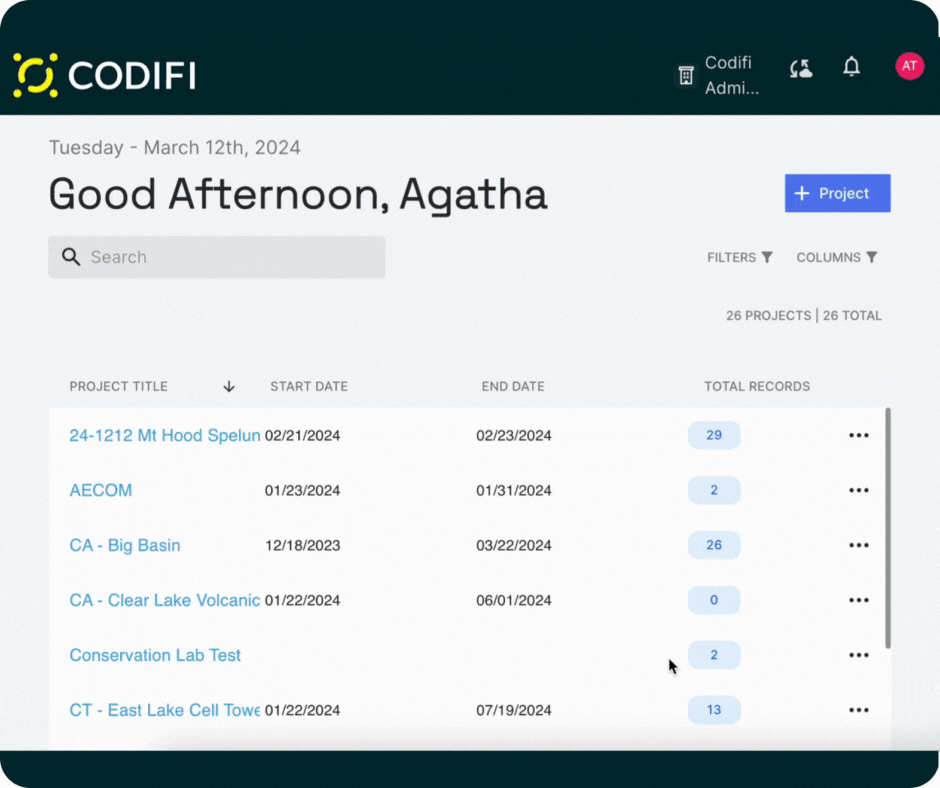Open the Filters menu
Image resolution: width=940 pixels, height=788 pixels.
tap(739, 257)
